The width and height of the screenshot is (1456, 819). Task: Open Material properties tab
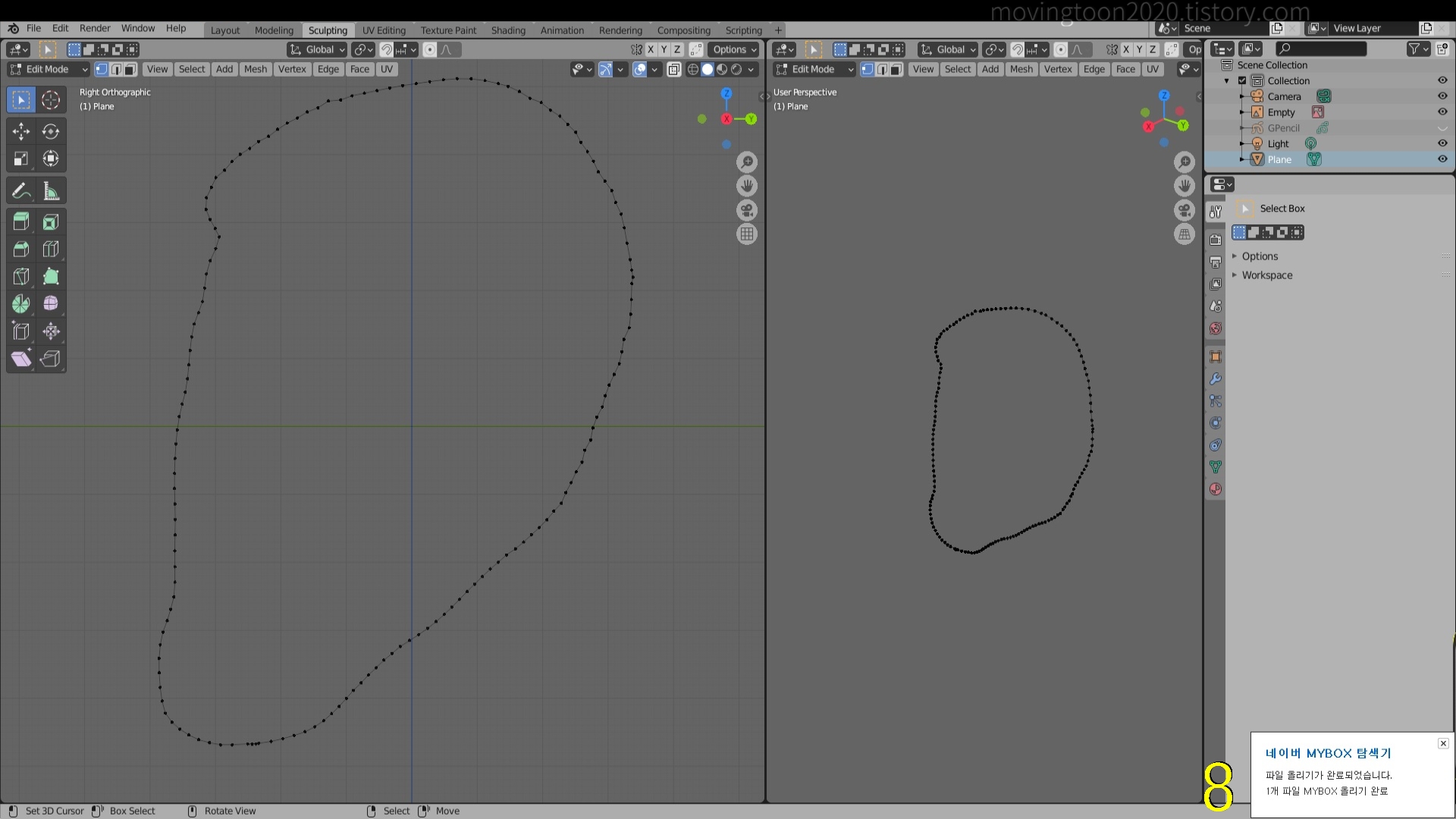pos(1216,489)
